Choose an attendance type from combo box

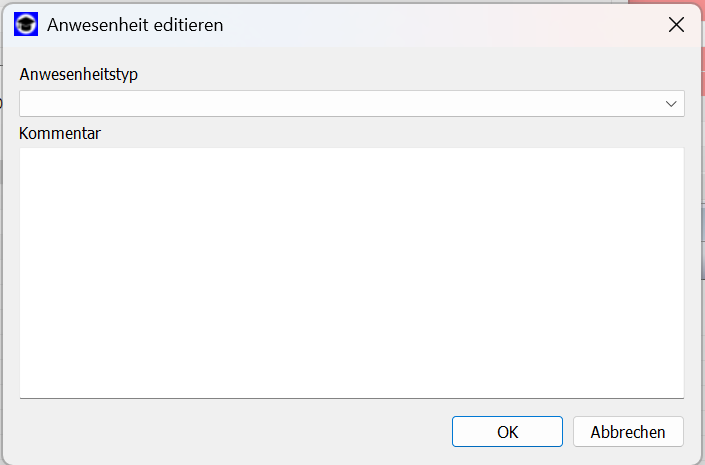tap(352, 104)
